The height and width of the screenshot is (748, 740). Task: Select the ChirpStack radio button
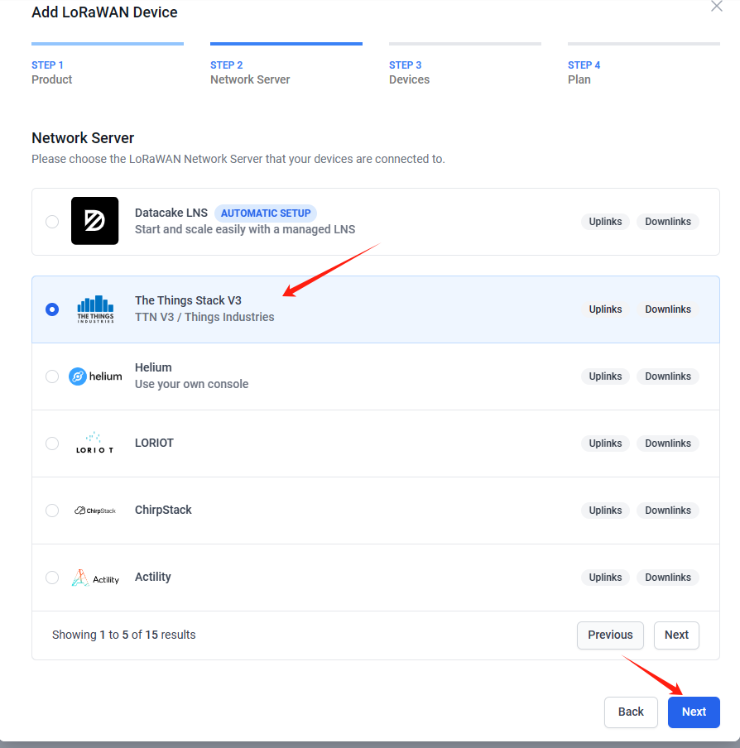click(x=52, y=510)
